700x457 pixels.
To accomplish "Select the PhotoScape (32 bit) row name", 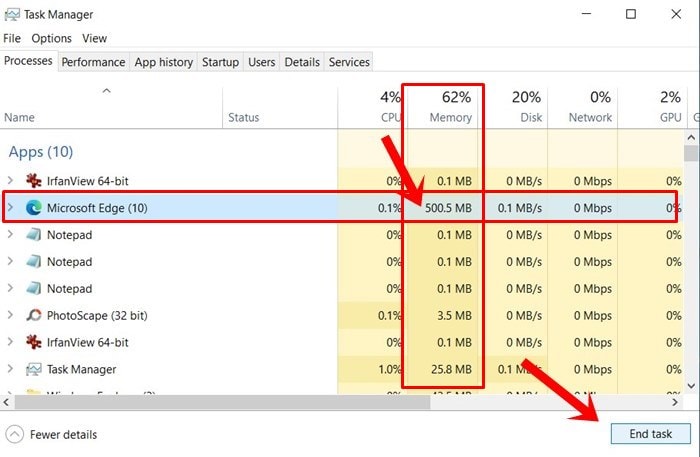I will [97, 316].
